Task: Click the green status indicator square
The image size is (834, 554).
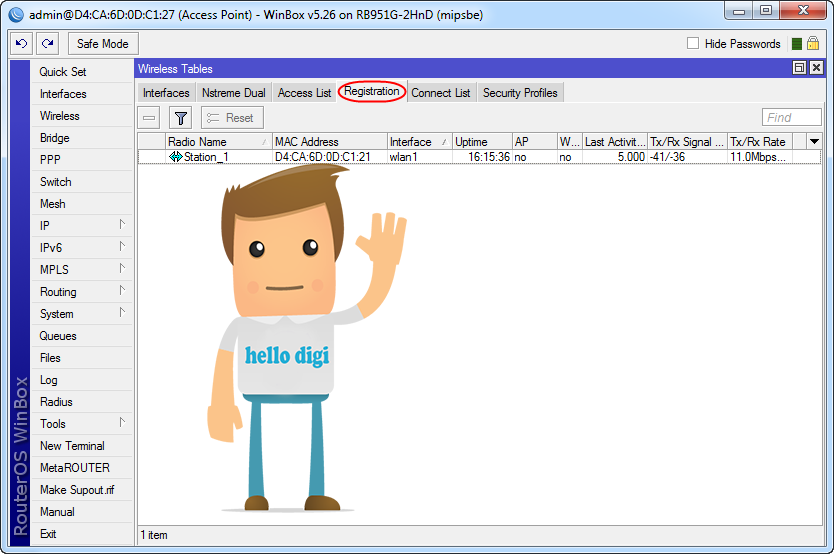Action: (x=796, y=44)
